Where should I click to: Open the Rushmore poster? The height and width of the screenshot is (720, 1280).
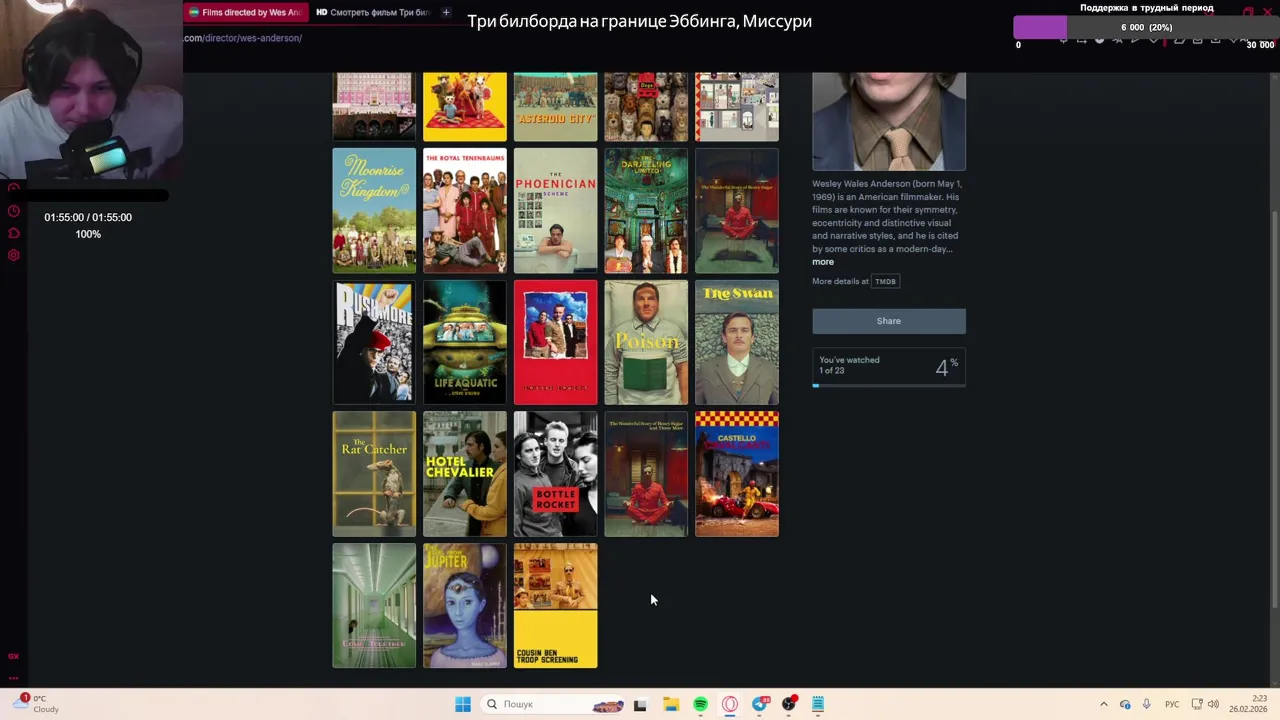click(x=374, y=342)
